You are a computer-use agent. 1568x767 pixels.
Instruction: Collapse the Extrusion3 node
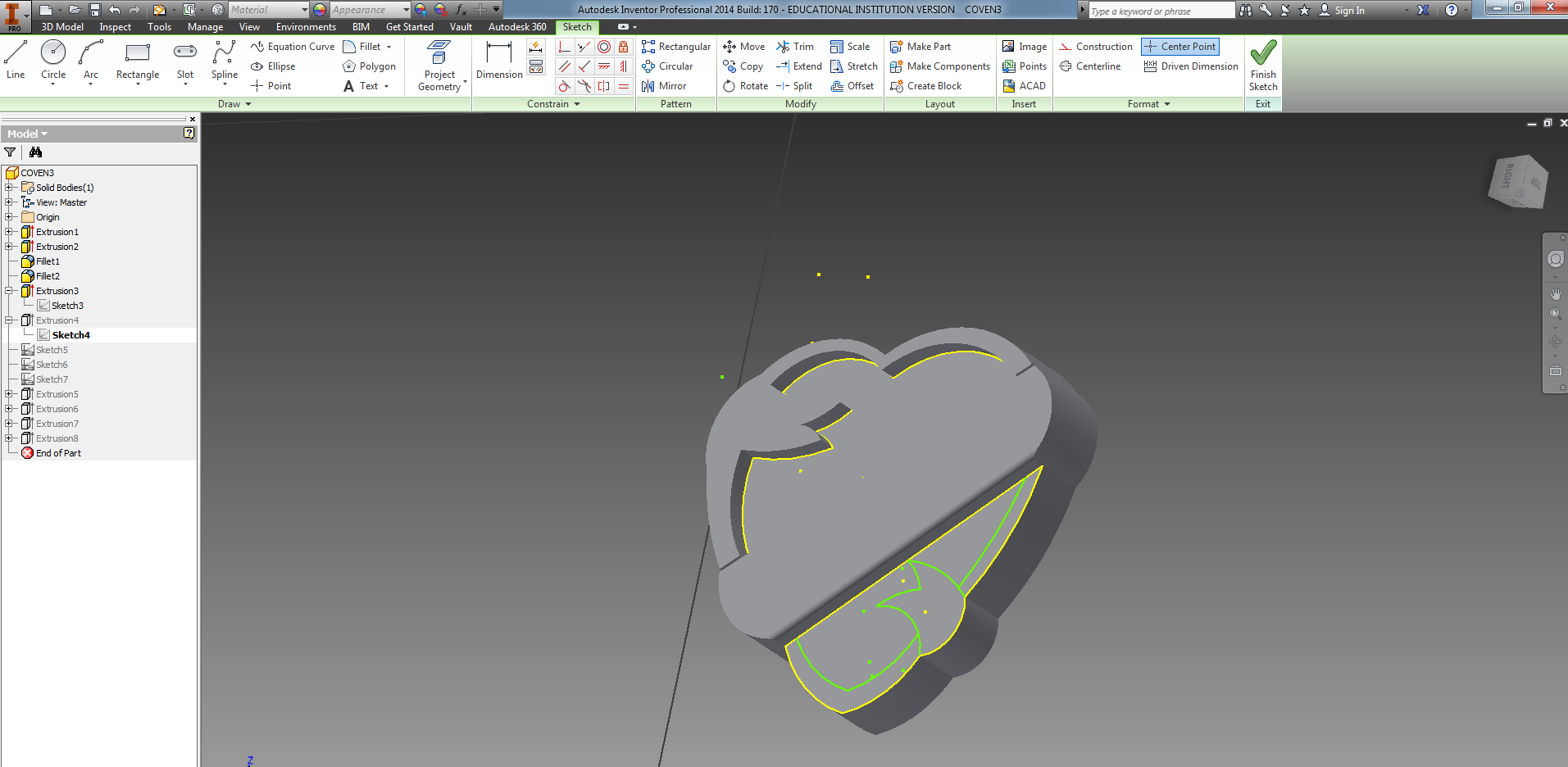coord(9,291)
